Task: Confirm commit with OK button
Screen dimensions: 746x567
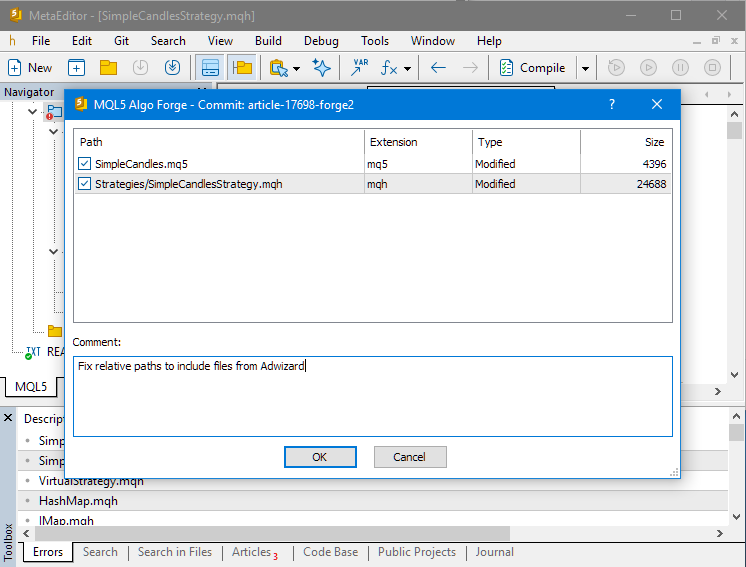Action: (x=320, y=457)
